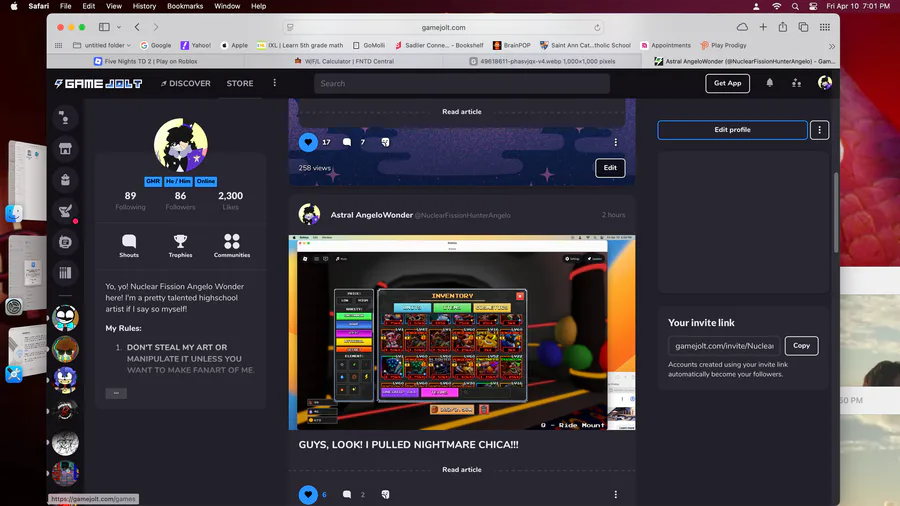The height and width of the screenshot is (506, 900).
Task: Open Nightmare Chica post screenshot image
Action: (x=462, y=332)
